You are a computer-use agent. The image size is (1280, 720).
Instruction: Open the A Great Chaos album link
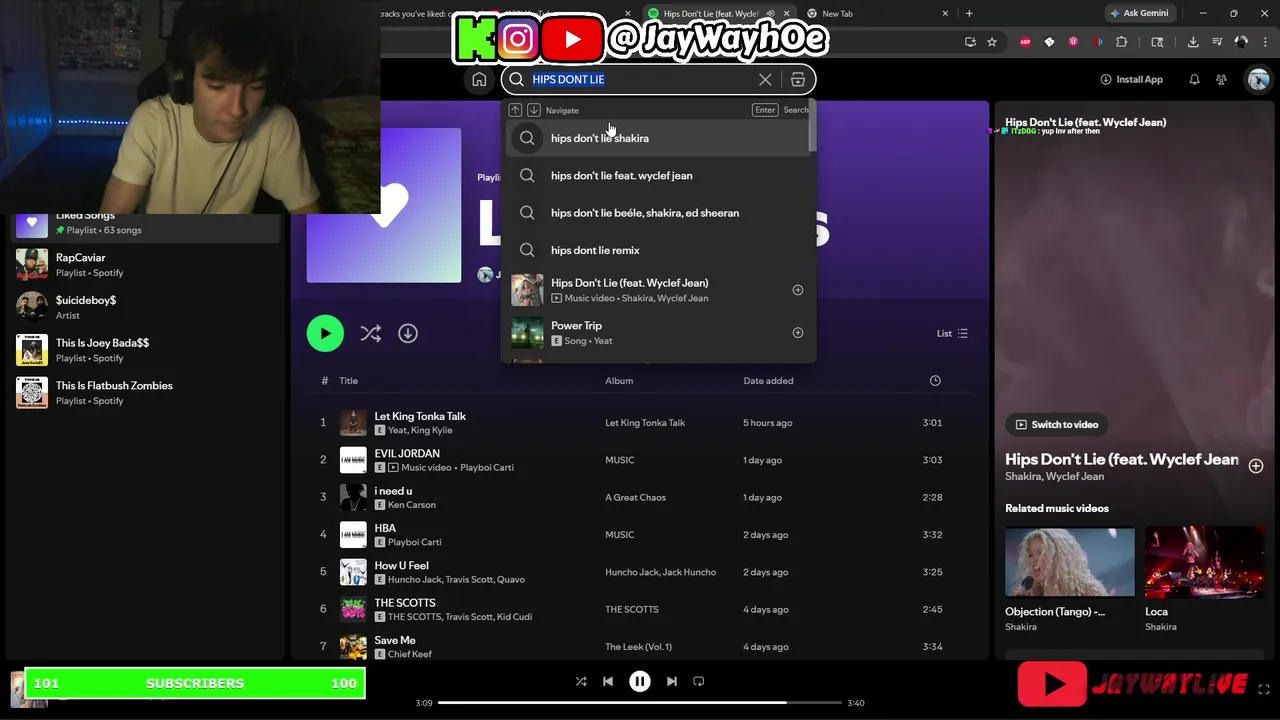click(x=635, y=497)
